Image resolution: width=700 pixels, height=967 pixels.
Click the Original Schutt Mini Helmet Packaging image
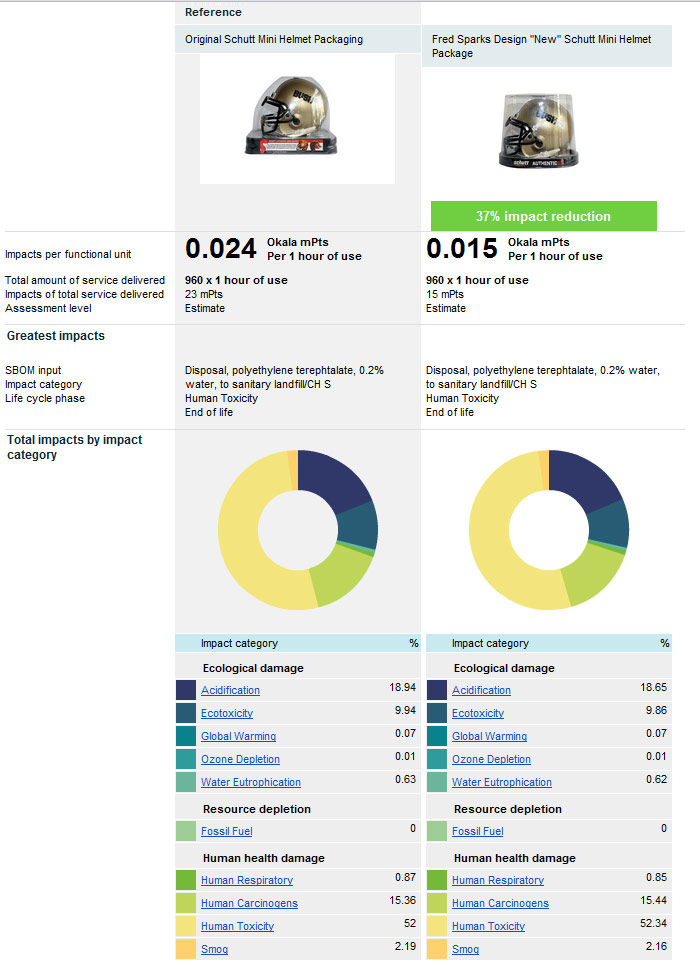[x=297, y=119]
